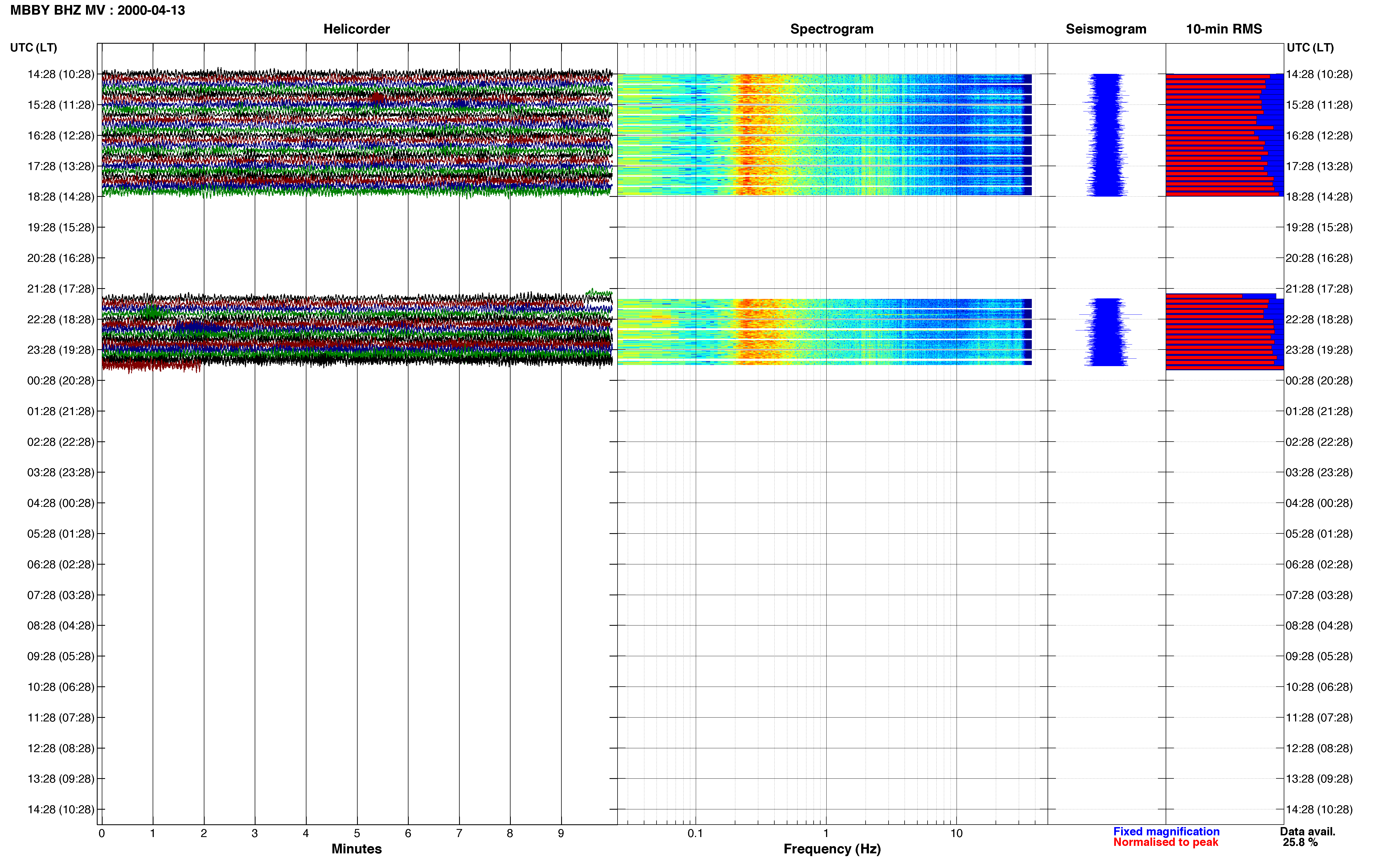Click the left '09:28 (05:28)' time label
Screen dimensions: 1388x868
pyautogui.click(x=60, y=656)
